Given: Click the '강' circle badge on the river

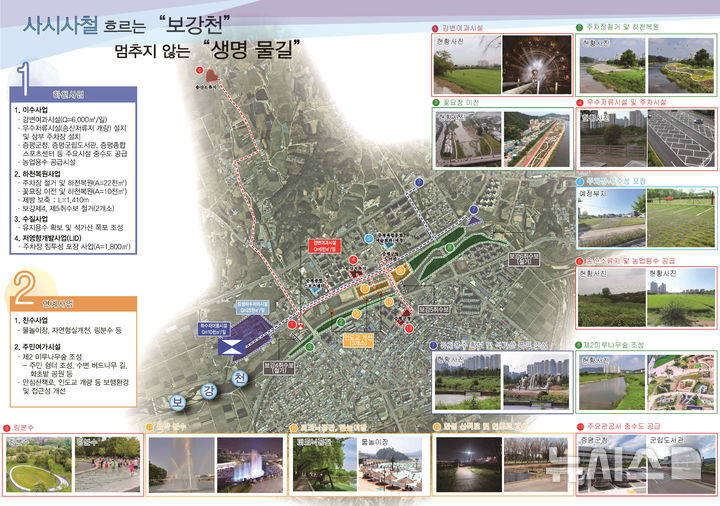Looking at the screenshot, I should click(209, 392).
